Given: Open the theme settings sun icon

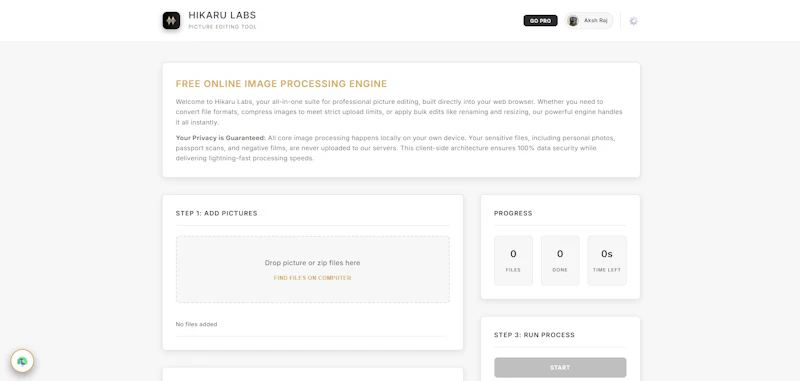Looking at the screenshot, I should [x=633, y=21].
